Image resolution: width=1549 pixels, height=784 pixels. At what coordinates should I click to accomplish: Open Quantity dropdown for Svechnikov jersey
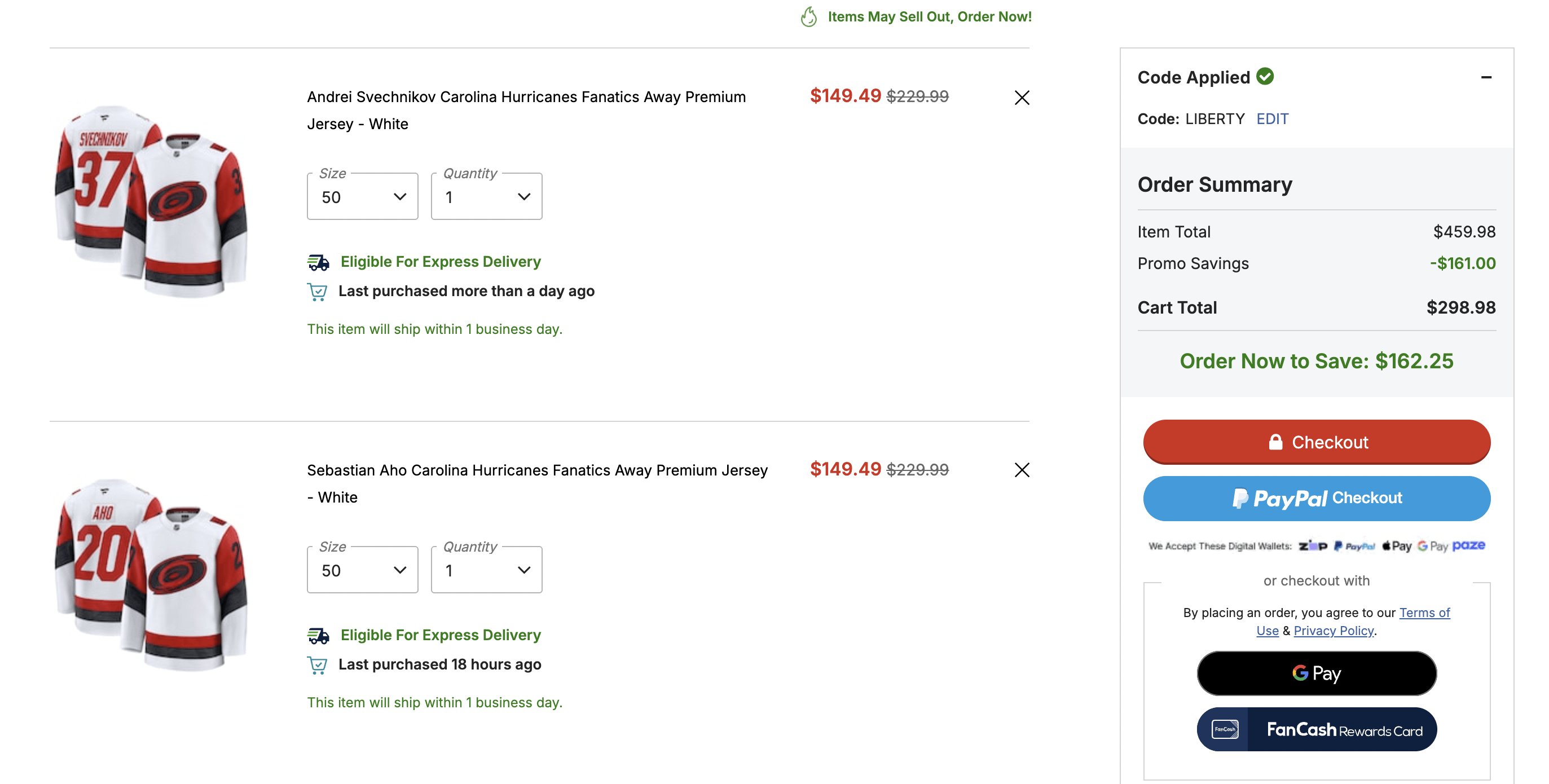point(486,197)
